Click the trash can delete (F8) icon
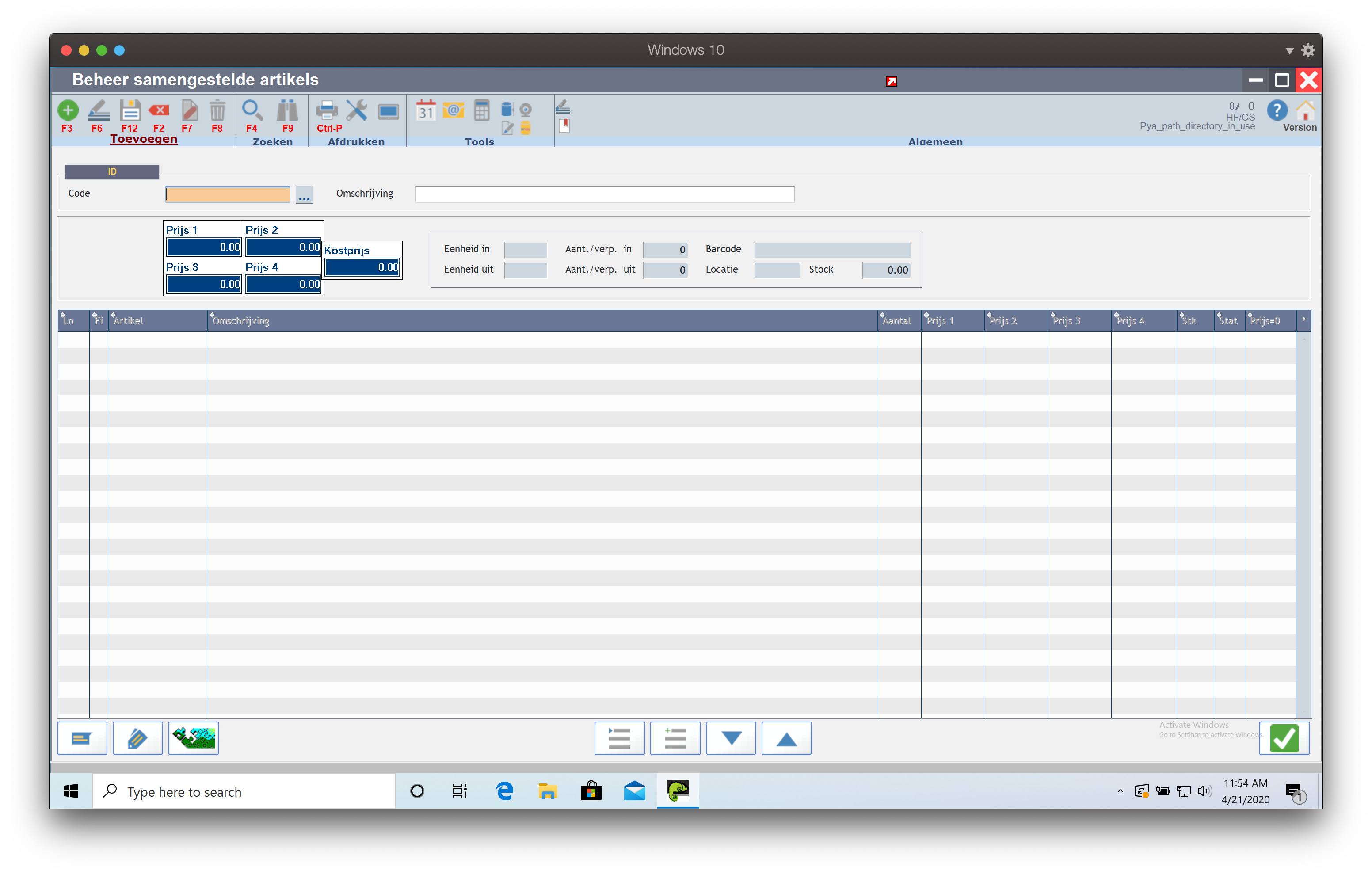 click(x=217, y=110)
